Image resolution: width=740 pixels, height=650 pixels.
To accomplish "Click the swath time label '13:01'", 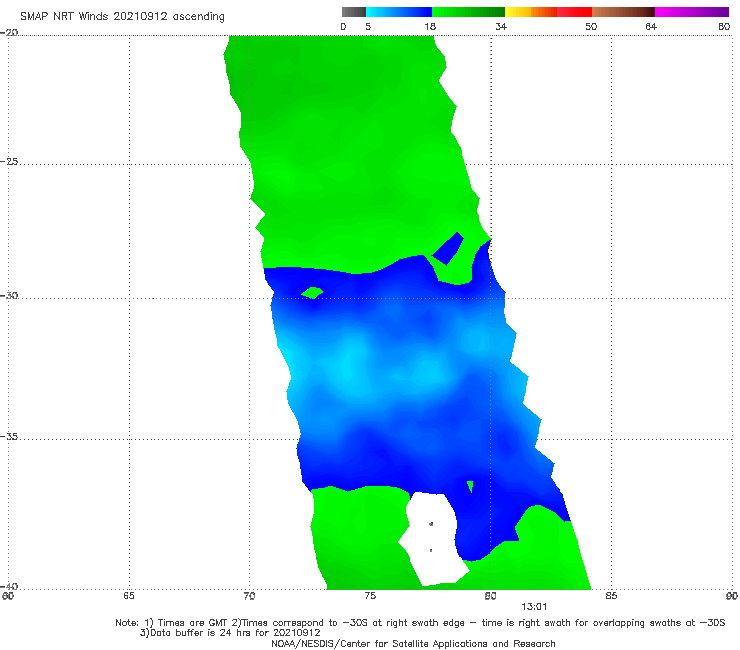I will 534,607.
